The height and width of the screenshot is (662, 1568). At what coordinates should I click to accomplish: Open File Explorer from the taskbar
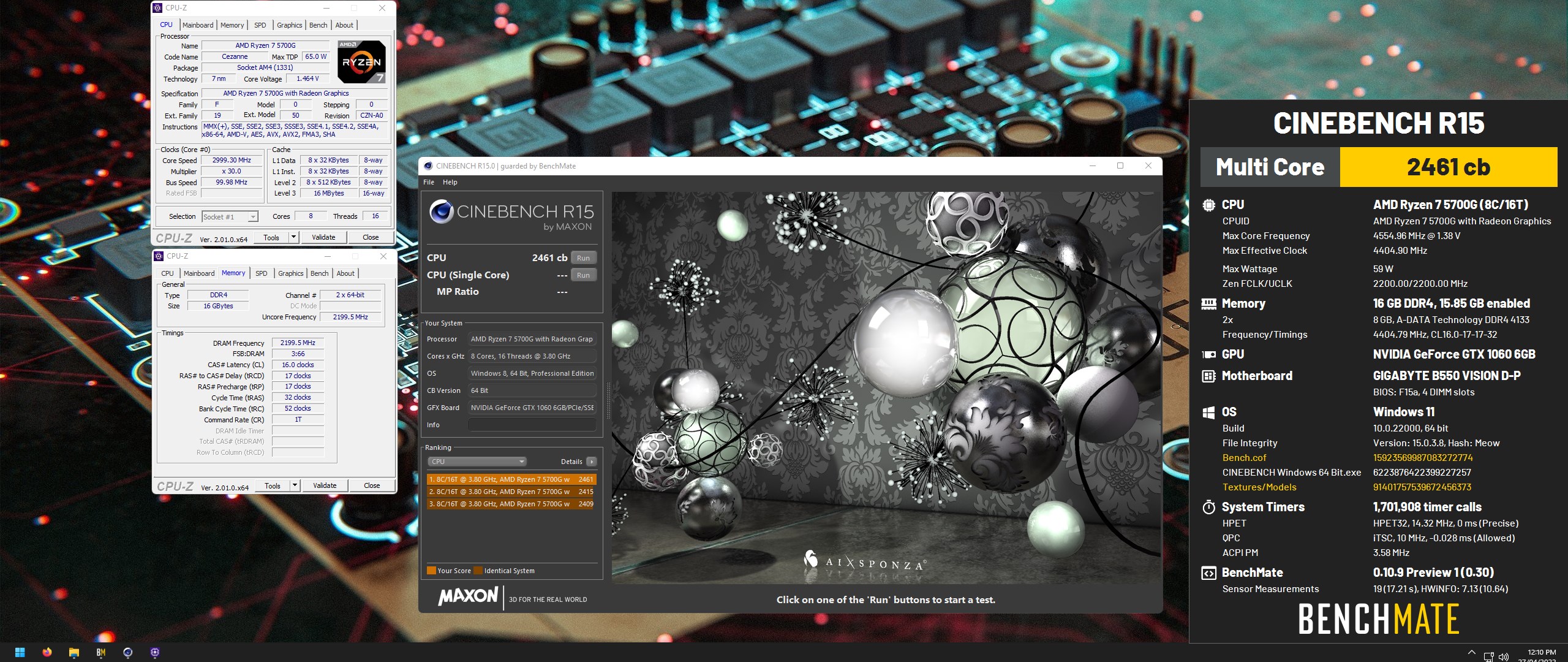coord(73,652)
